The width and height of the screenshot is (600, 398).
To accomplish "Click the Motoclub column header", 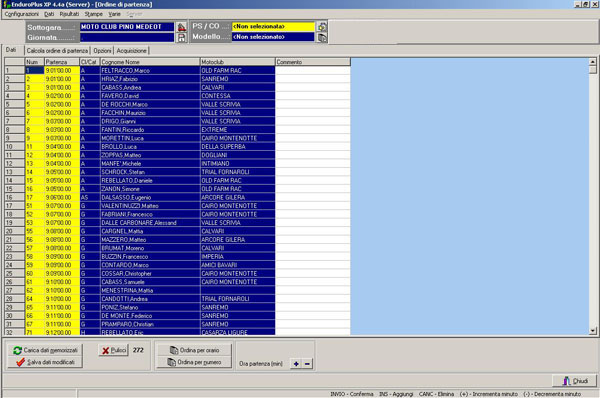I will (x=238, y=62).
